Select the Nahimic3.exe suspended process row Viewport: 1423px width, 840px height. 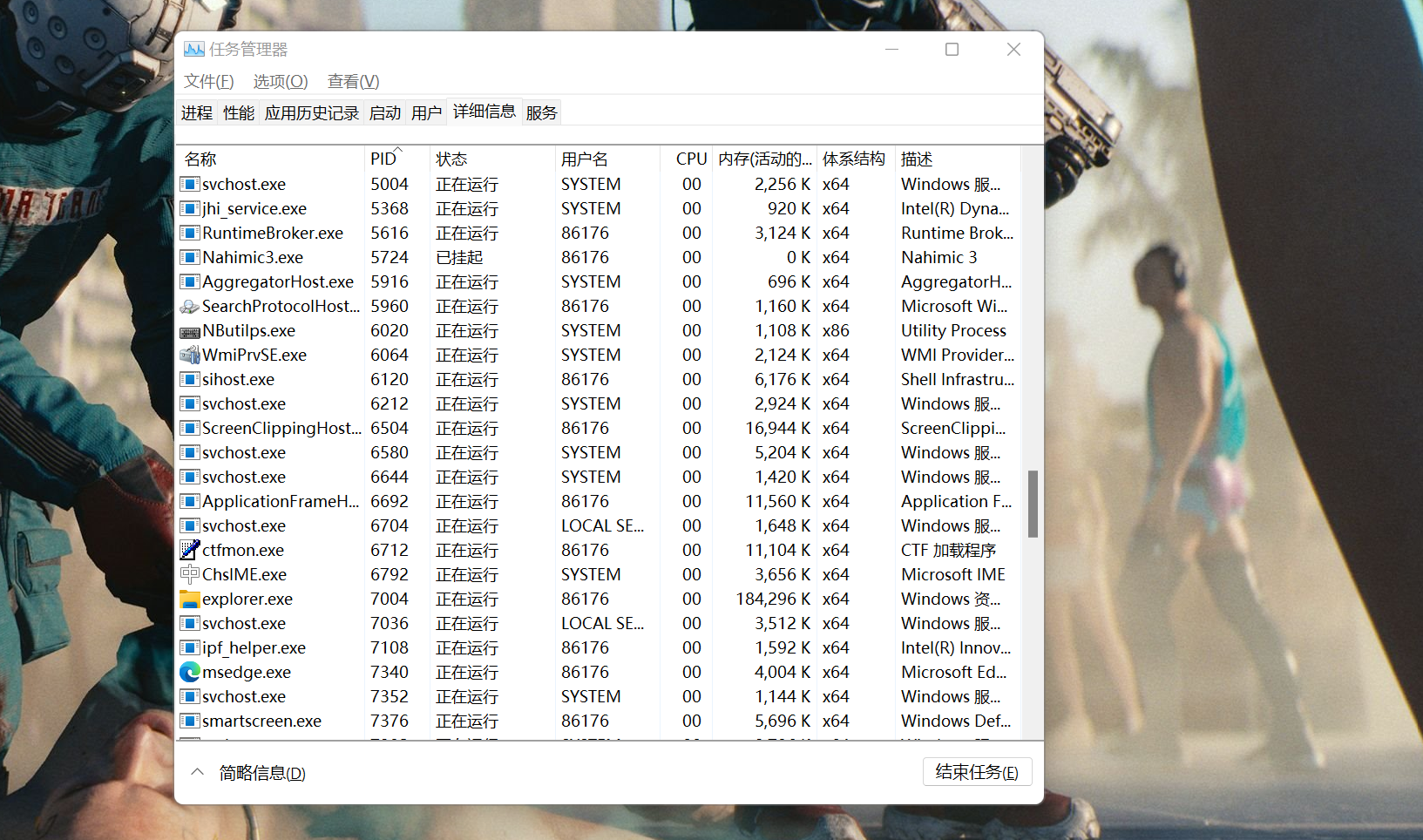click(x=253, y=258)
